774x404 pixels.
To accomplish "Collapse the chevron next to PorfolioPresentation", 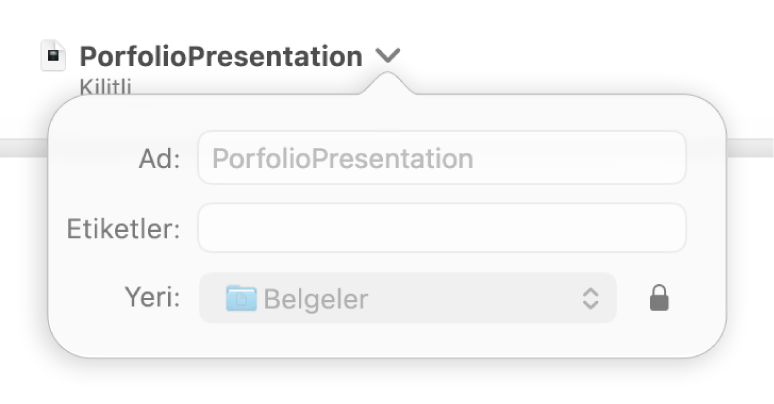I will pyautogui.click(x=388, y=55).
